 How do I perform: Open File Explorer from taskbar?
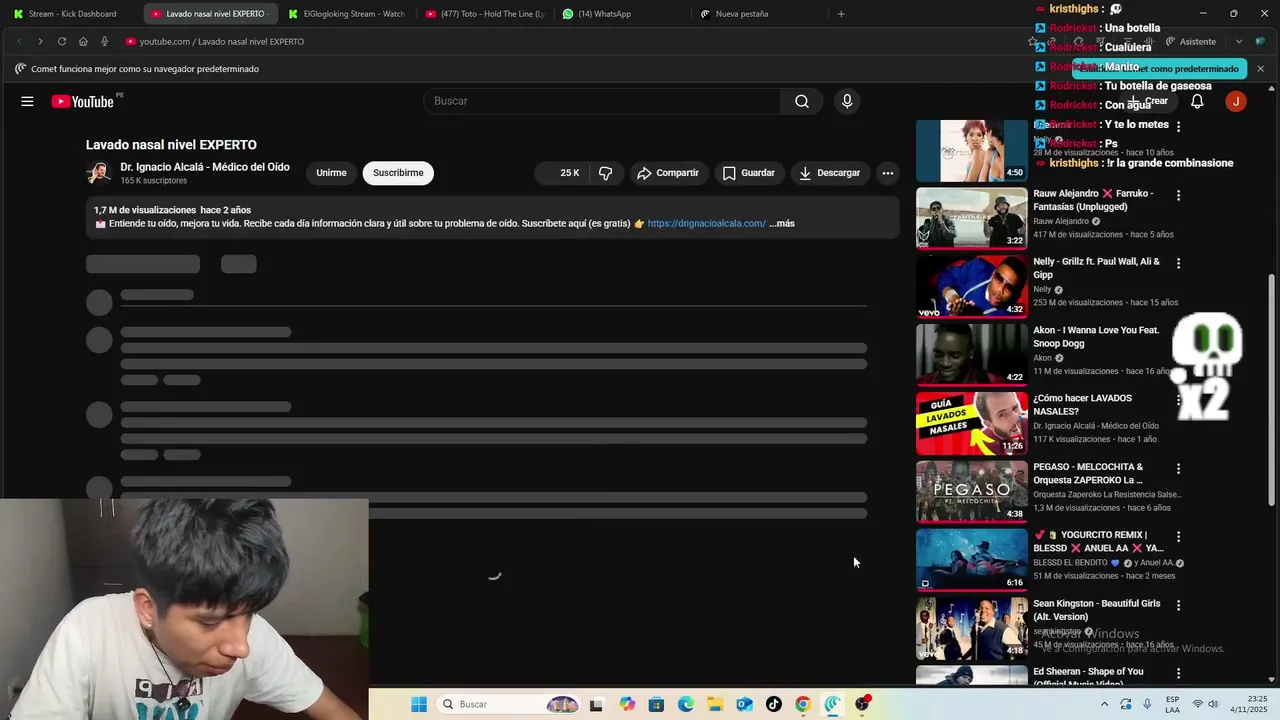tap(715, 704)
